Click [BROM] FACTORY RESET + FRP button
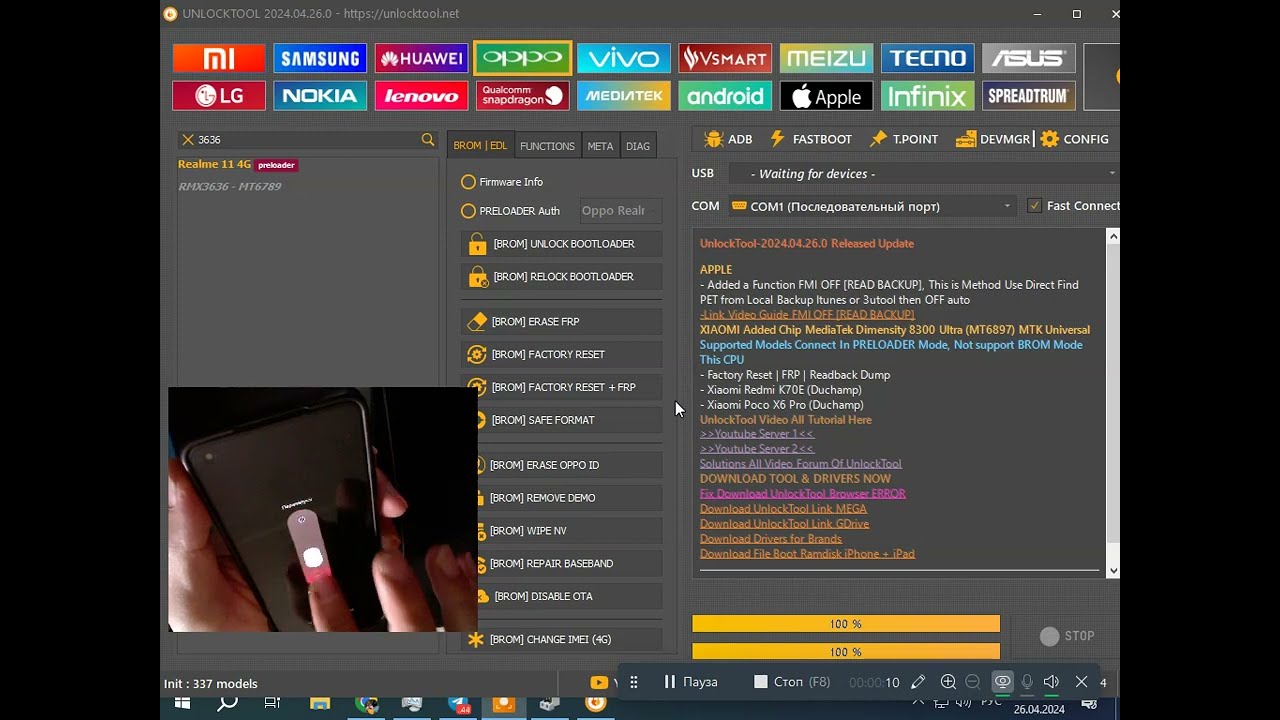Viewport: 1280px width, 720px height. click(x=561, y=387)
